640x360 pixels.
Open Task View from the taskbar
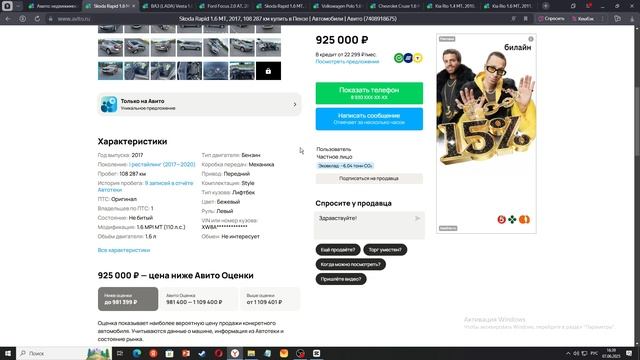(x=120, y=353)
